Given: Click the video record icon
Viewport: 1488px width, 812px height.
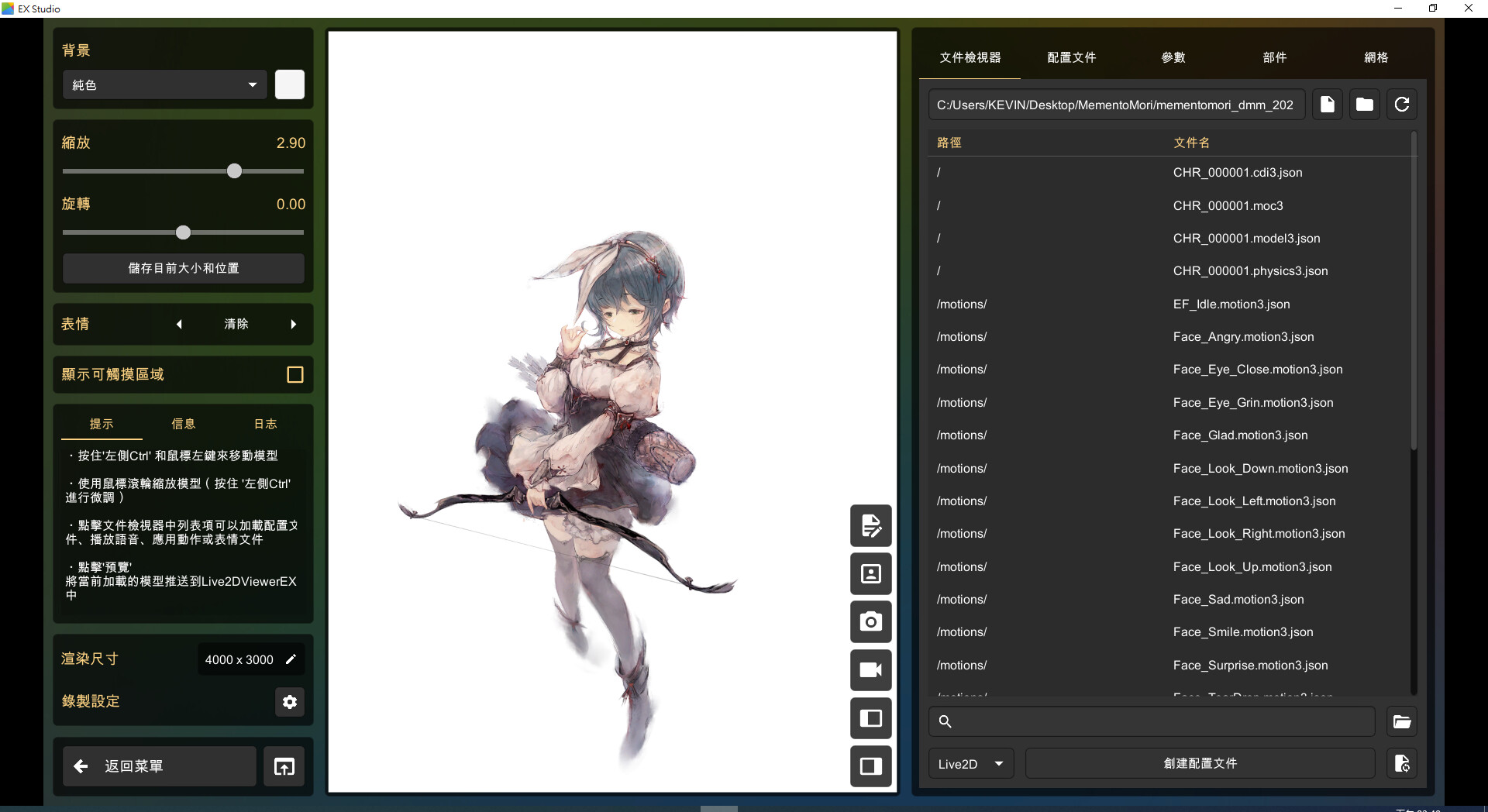Looking at the screenshot, I should pyautogui.click(x=870, y=670).
